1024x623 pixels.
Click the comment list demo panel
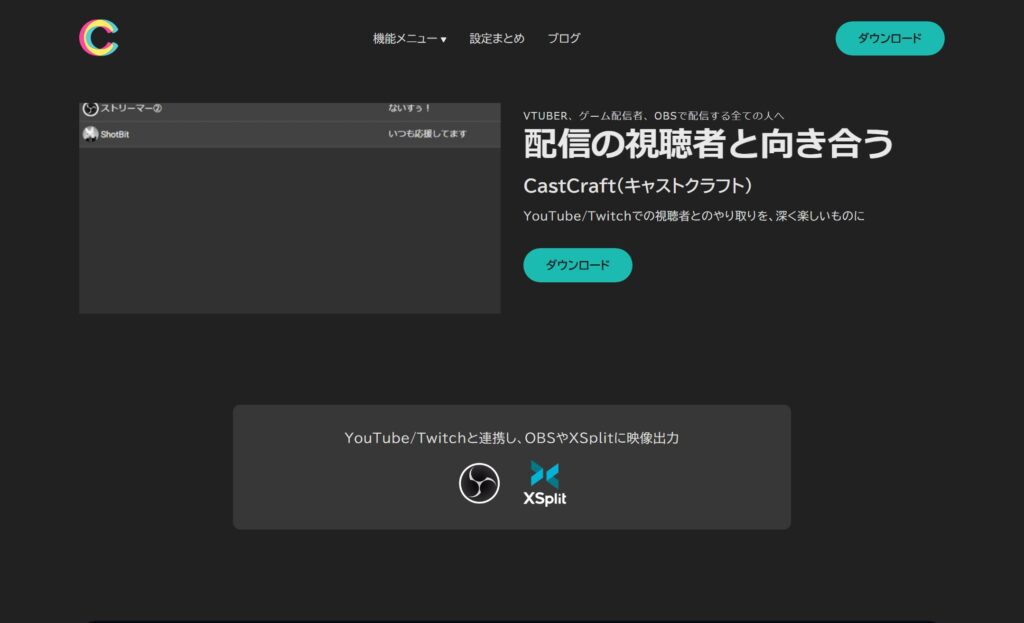point(290,208)
